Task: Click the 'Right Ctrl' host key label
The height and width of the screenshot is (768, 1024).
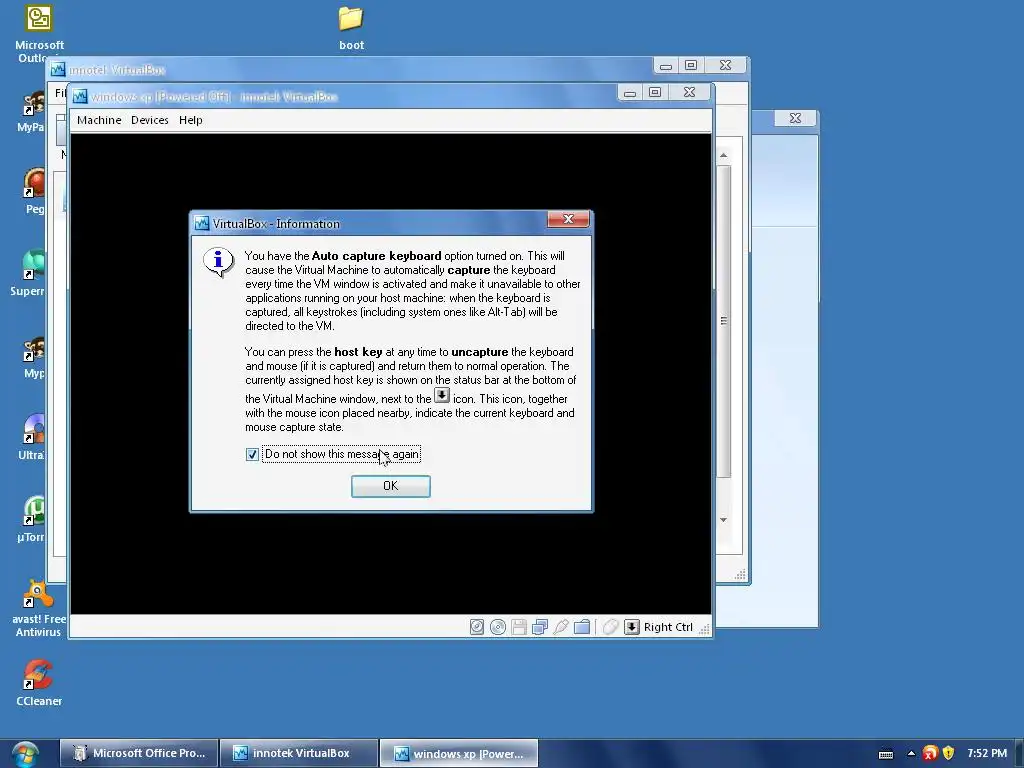Action: coord(668,627)
